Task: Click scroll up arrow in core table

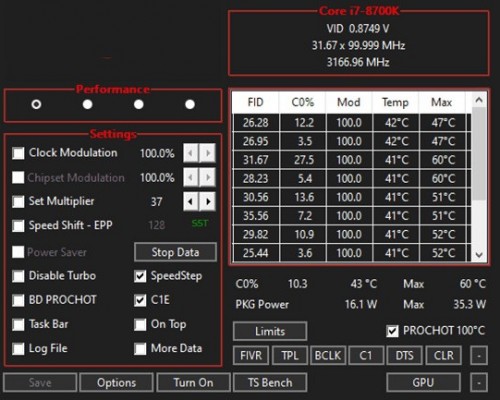Action: 479,100
